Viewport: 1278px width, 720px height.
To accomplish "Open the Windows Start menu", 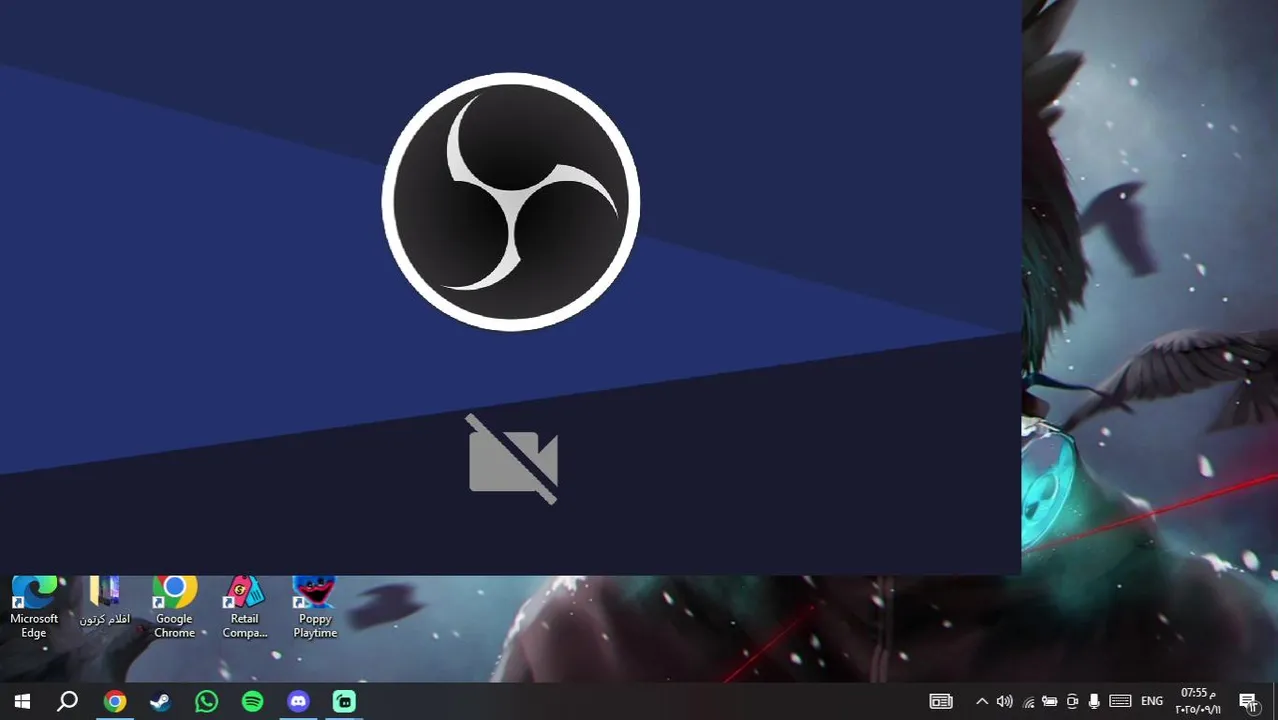I will tap(22, 701).
